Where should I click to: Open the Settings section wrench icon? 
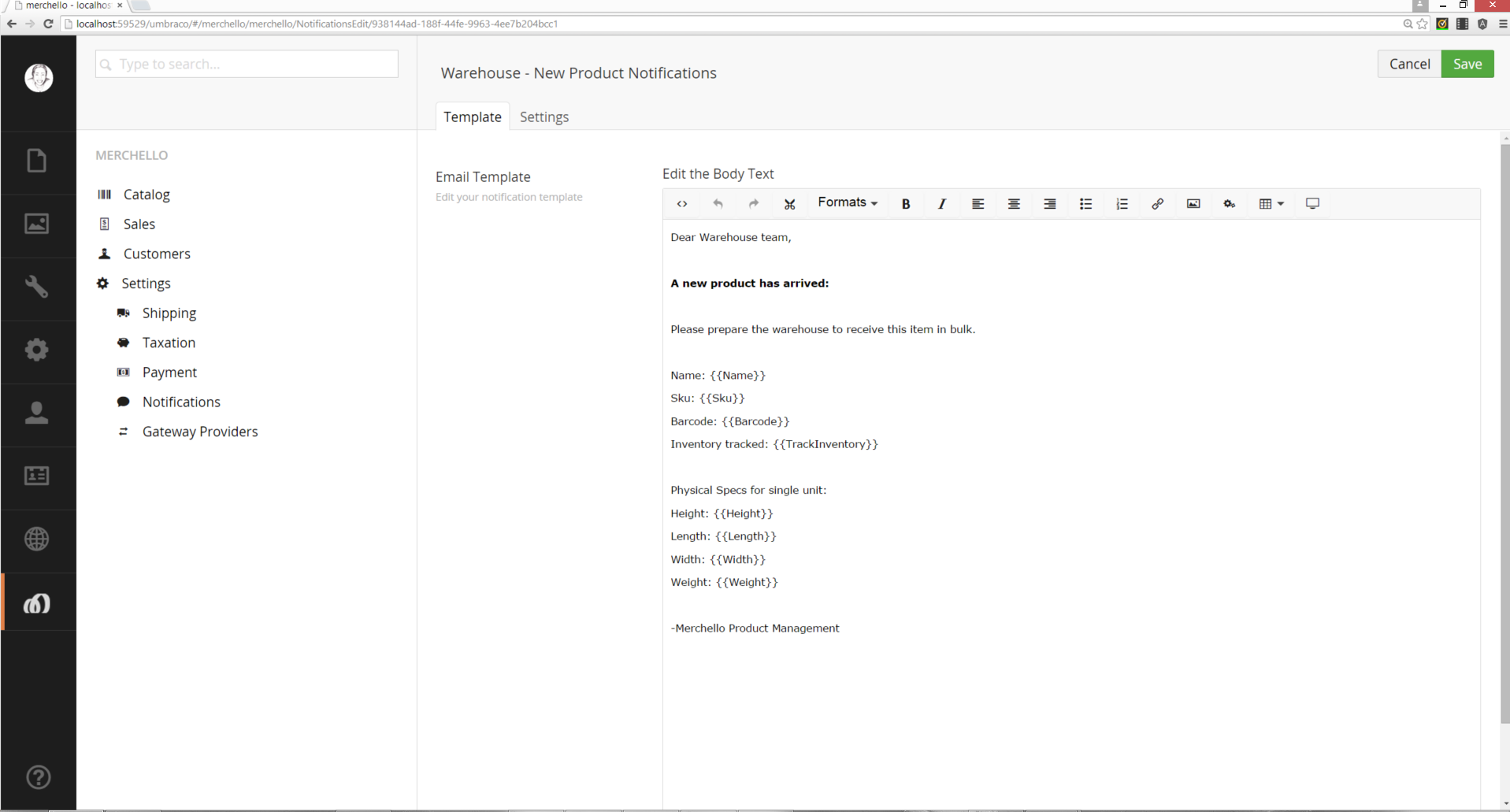37,287
